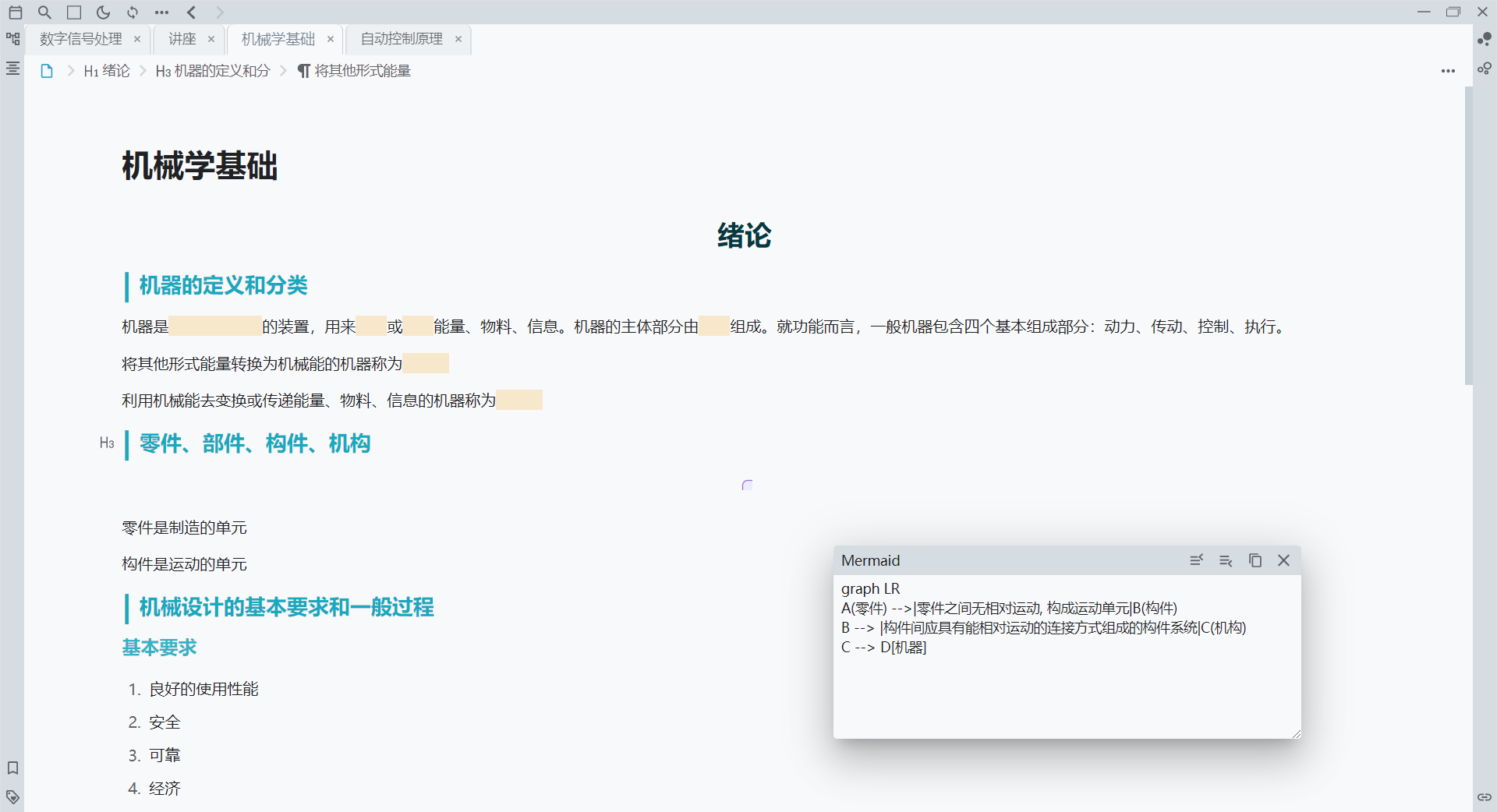Viewport: 1497px width, 812px height.
Task: Expand the breadcrumb chevron after H1 绪论
Action: point(142,70)
